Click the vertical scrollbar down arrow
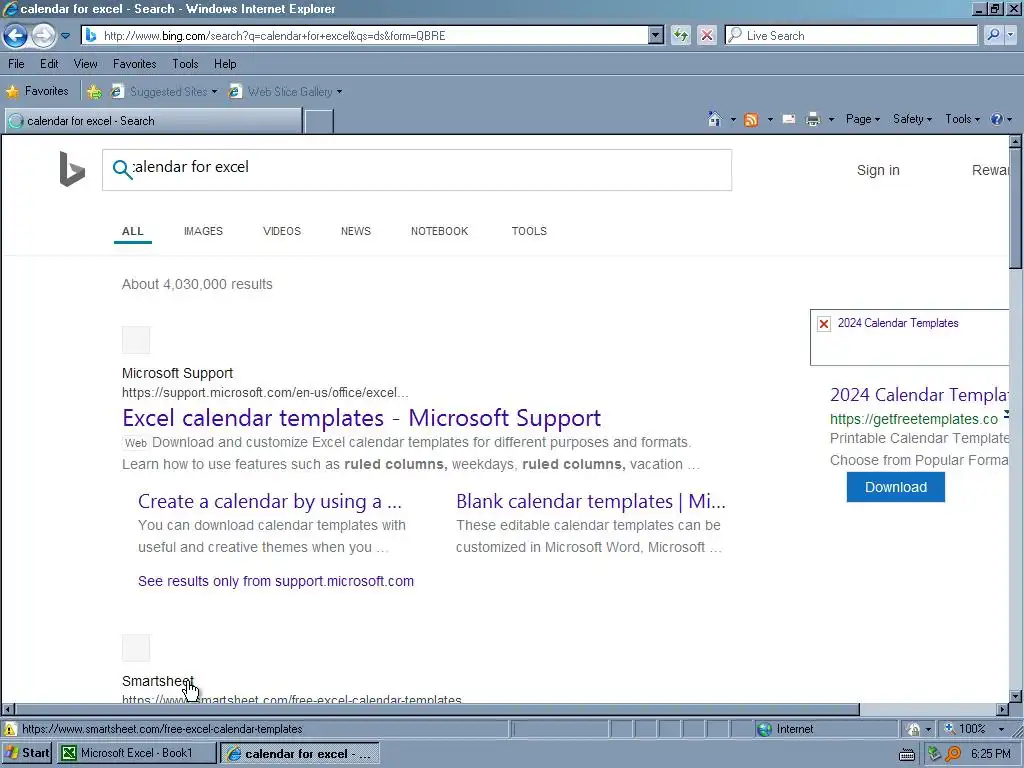Viewport: 1024px width, 768px height. tap(1016, 696)
